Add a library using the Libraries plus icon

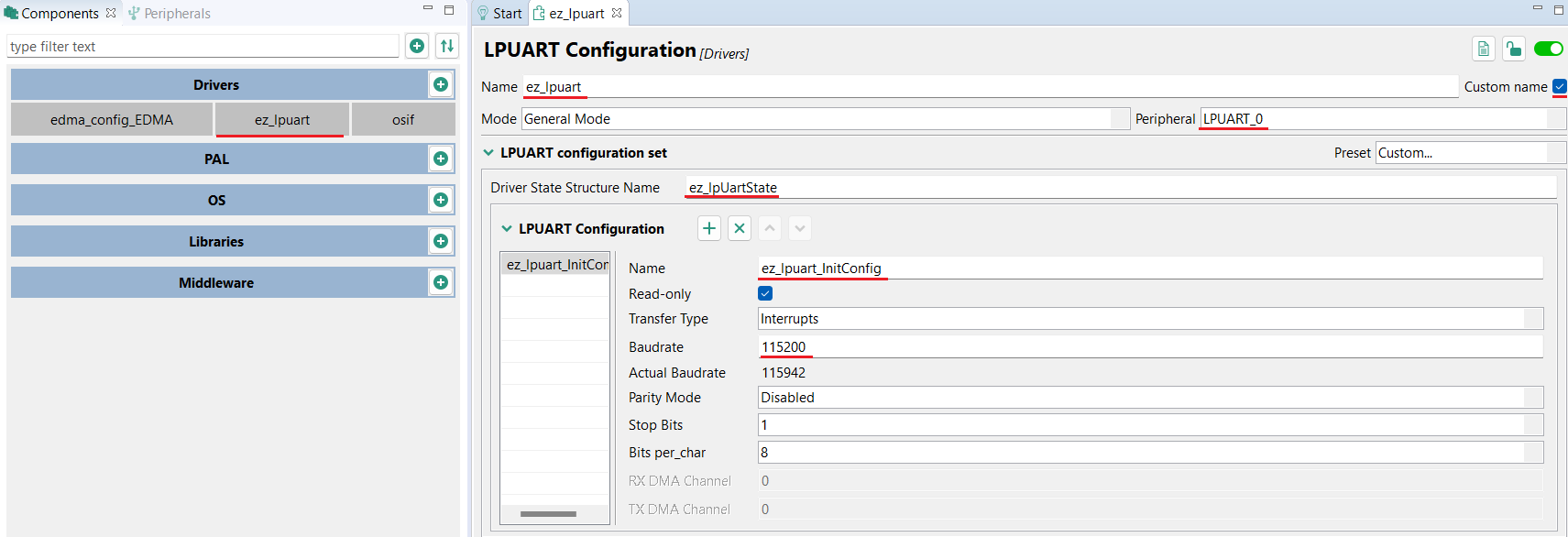(x=441, y=241)
